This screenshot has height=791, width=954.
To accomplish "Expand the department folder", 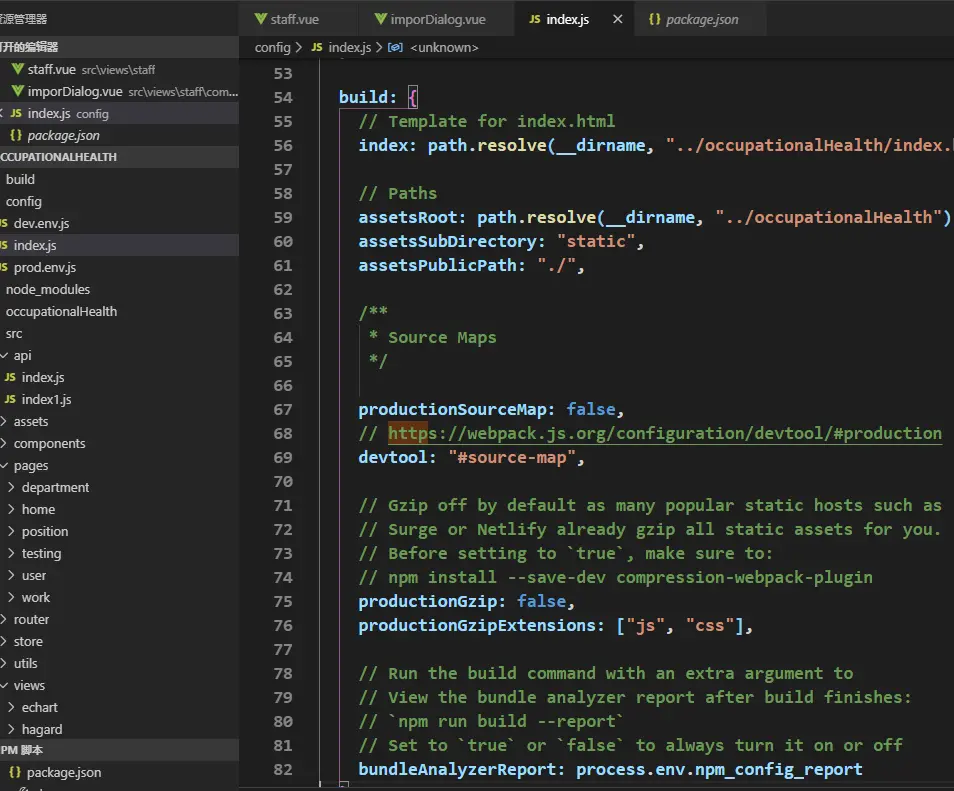I will pyautogui.click(x=11, y=487).
